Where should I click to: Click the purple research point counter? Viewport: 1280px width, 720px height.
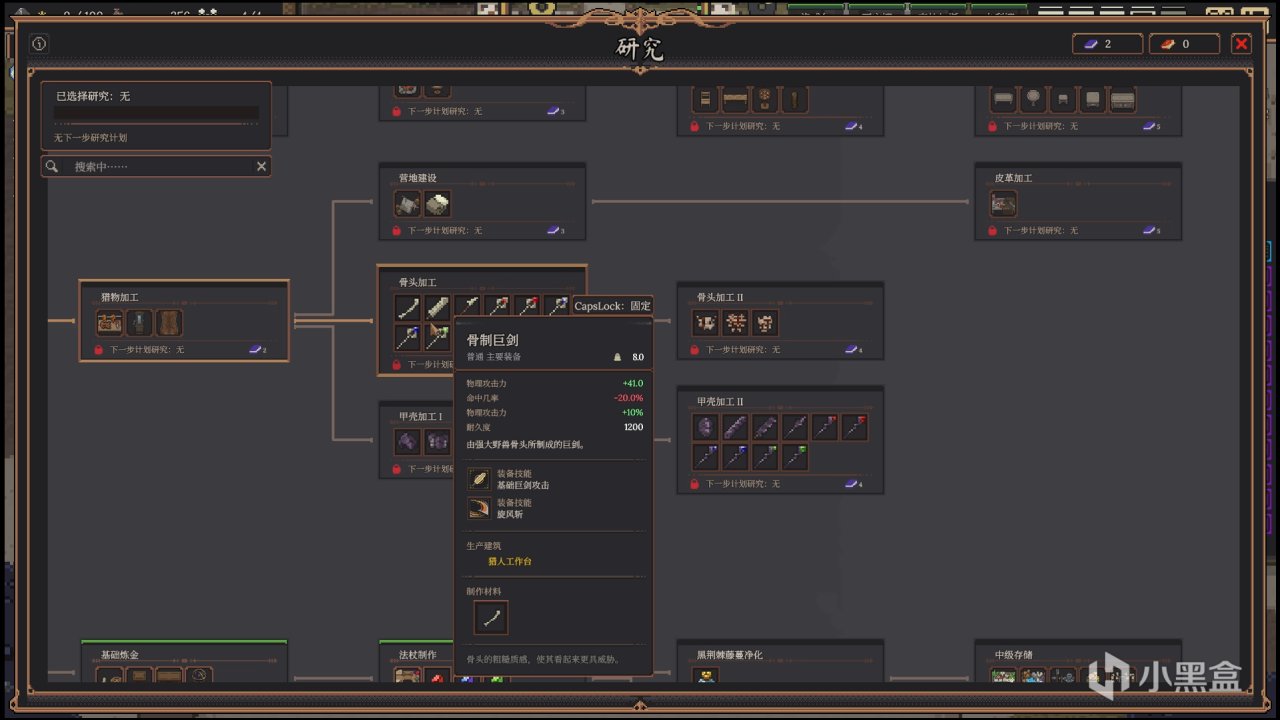point(1107,44)
